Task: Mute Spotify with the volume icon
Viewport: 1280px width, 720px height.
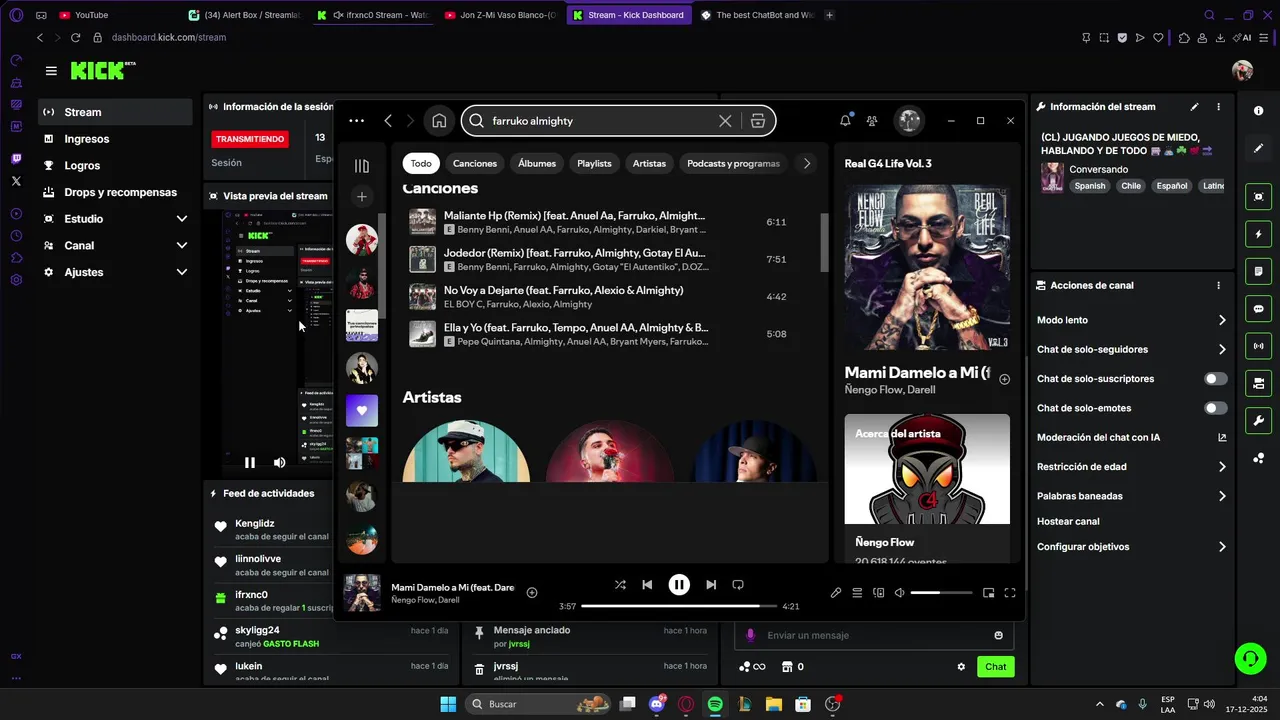Action: [x=899, y=593]
